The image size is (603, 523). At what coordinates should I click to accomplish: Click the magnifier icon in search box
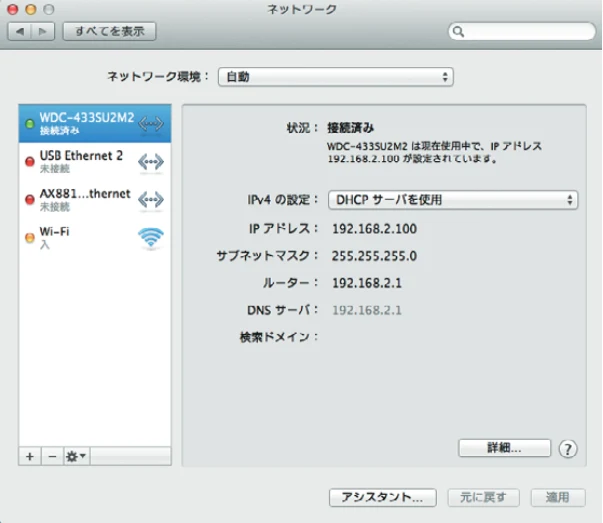tap(458, 32)
